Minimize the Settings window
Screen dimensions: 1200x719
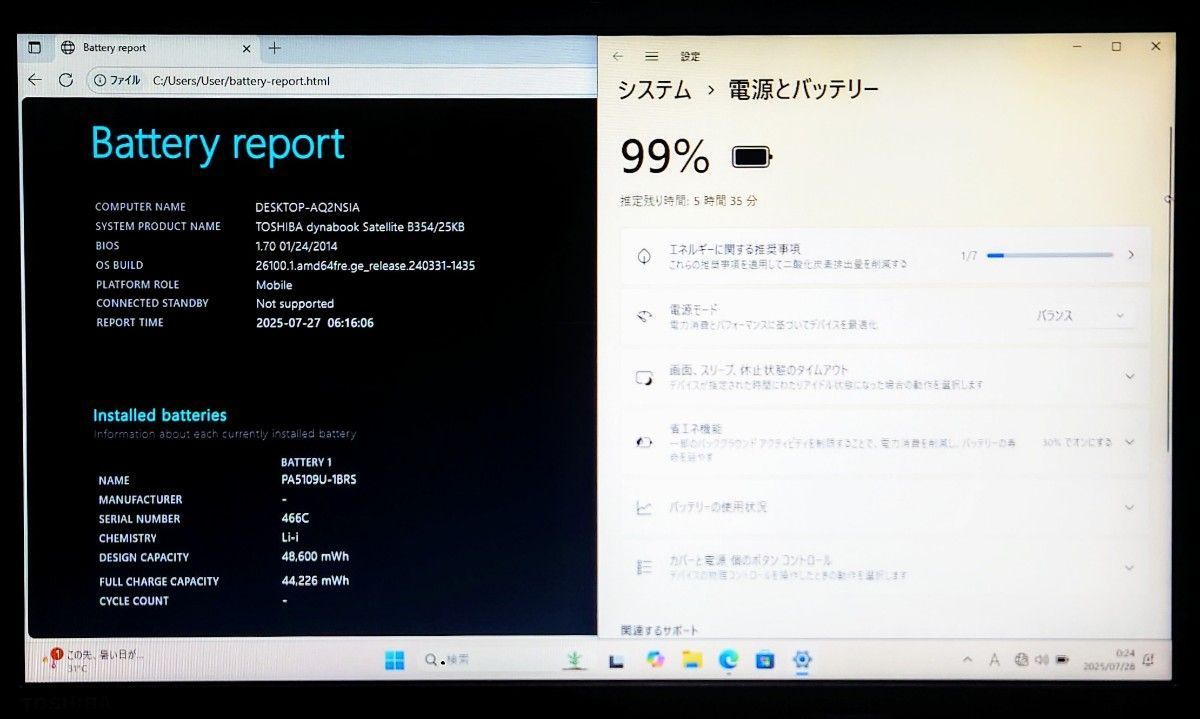coord(1077,46)
